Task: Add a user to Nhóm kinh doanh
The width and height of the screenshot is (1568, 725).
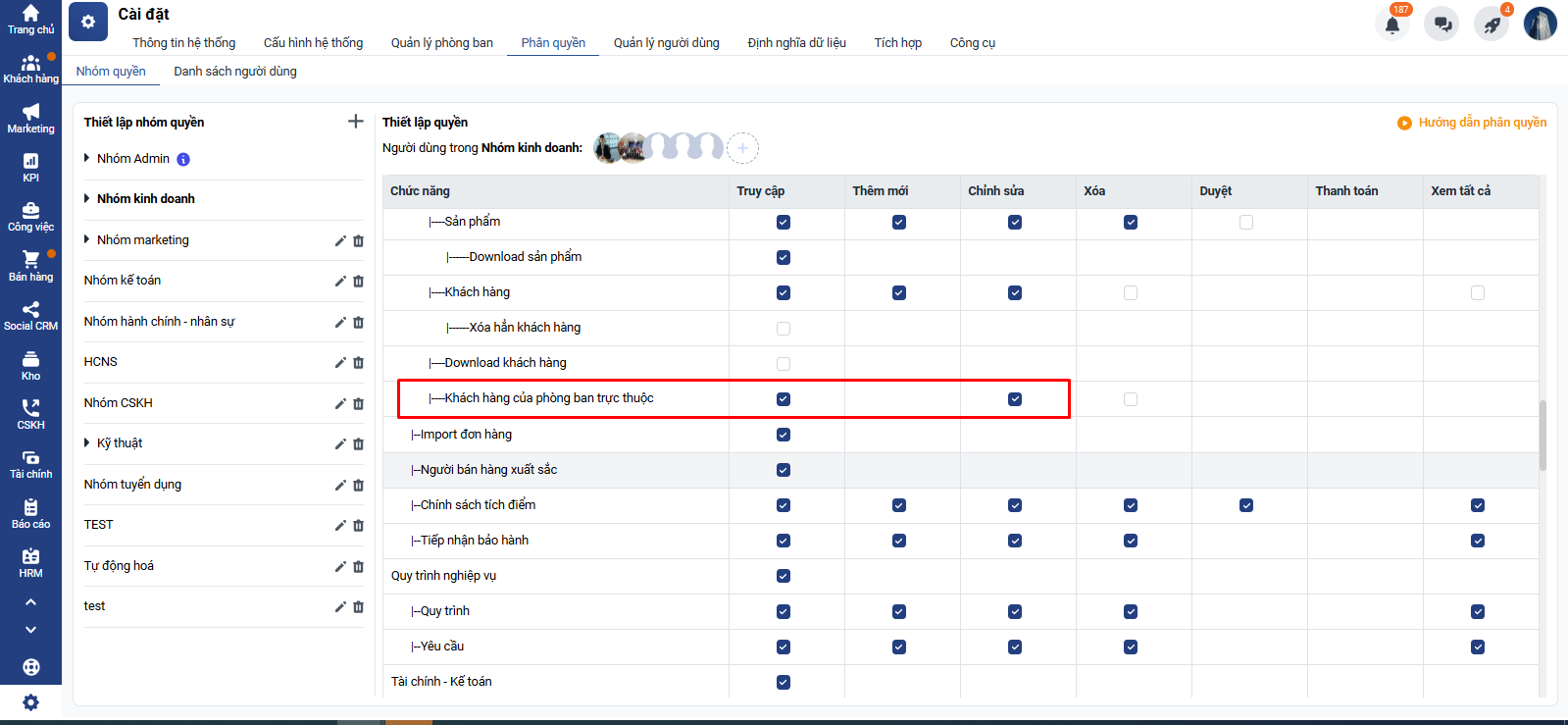Action: [x=742, y=148]
